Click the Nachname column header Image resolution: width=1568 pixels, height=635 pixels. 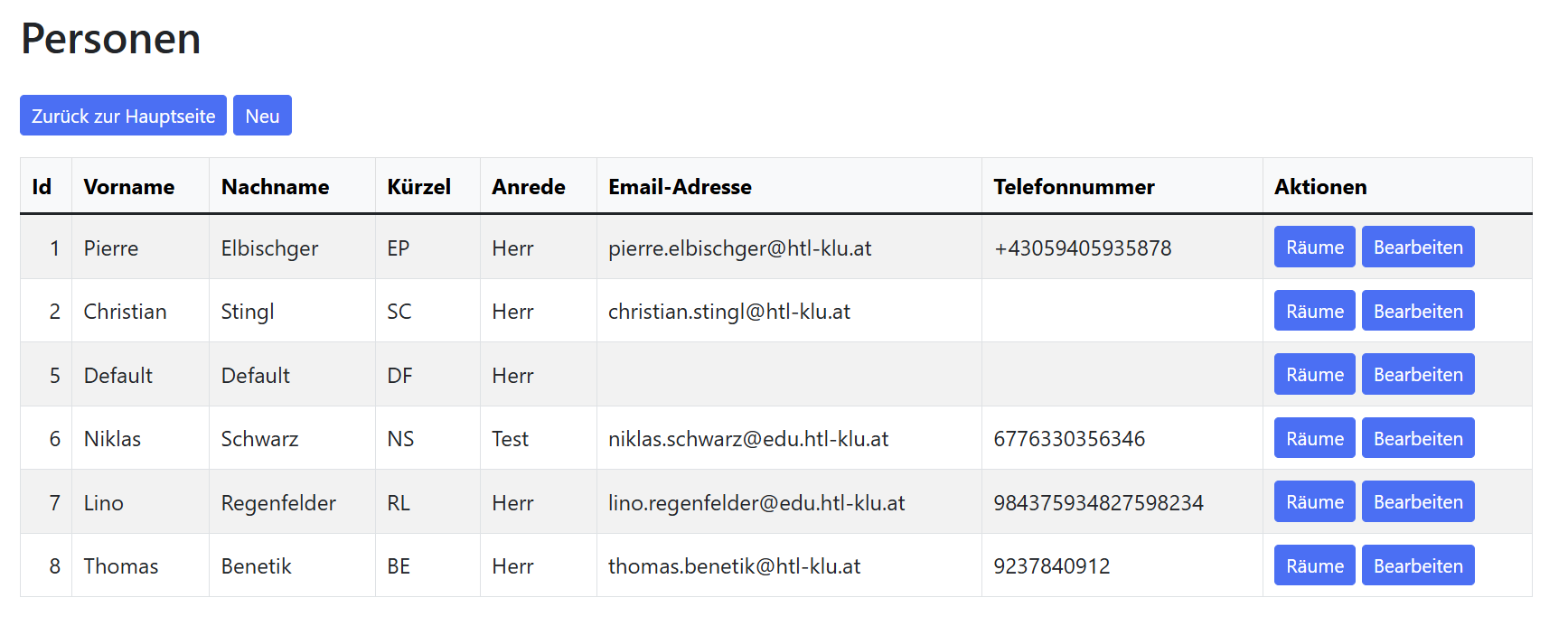(x=275, y=187)
